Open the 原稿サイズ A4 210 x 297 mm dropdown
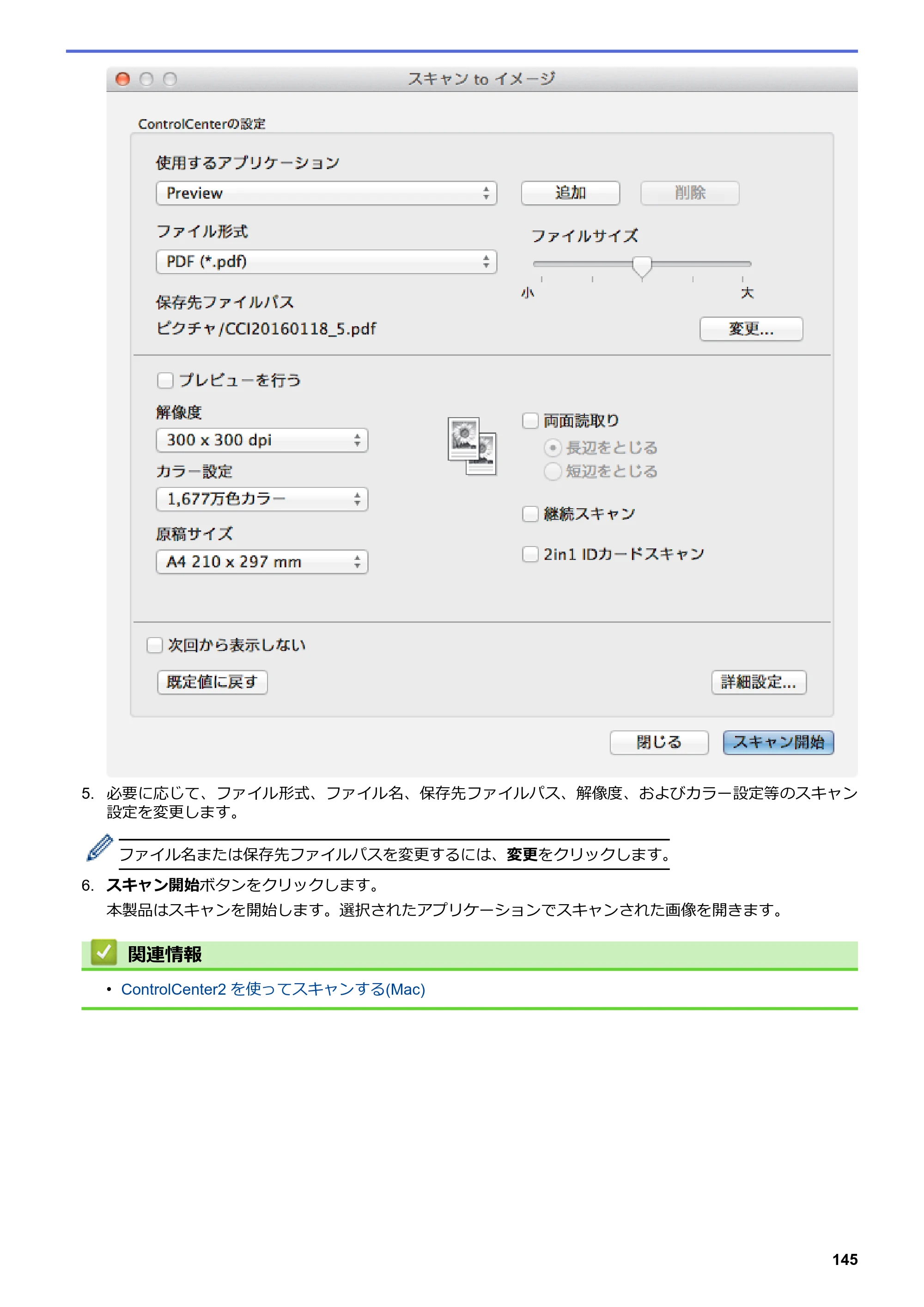 pos(262,562)
